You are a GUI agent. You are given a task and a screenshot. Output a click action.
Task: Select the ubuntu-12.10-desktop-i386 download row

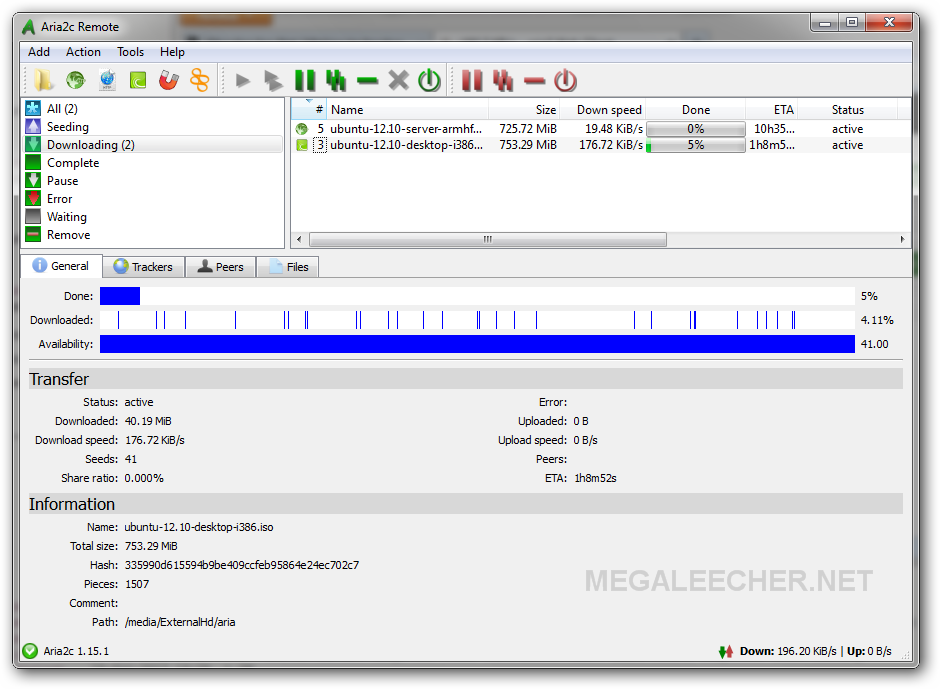tap(601, 145)
